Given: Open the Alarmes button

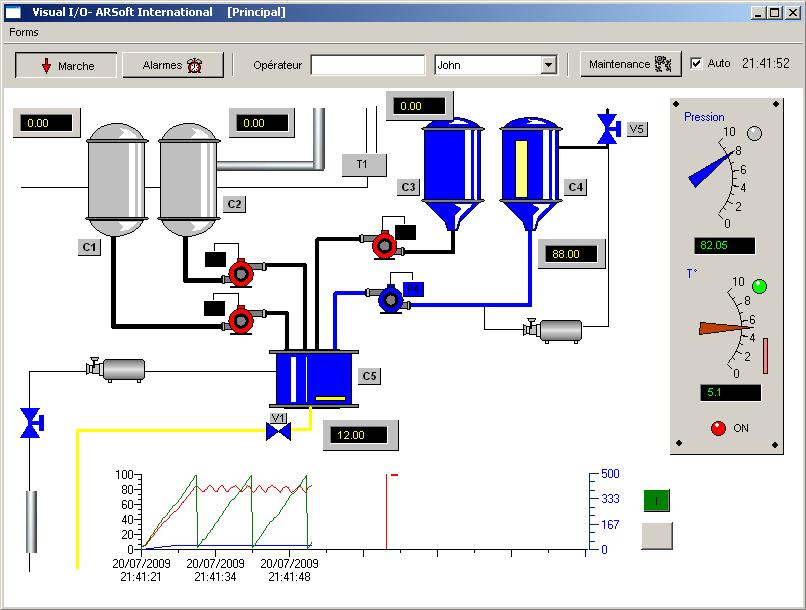Looking at the screenshot, I should coord(173,65).
